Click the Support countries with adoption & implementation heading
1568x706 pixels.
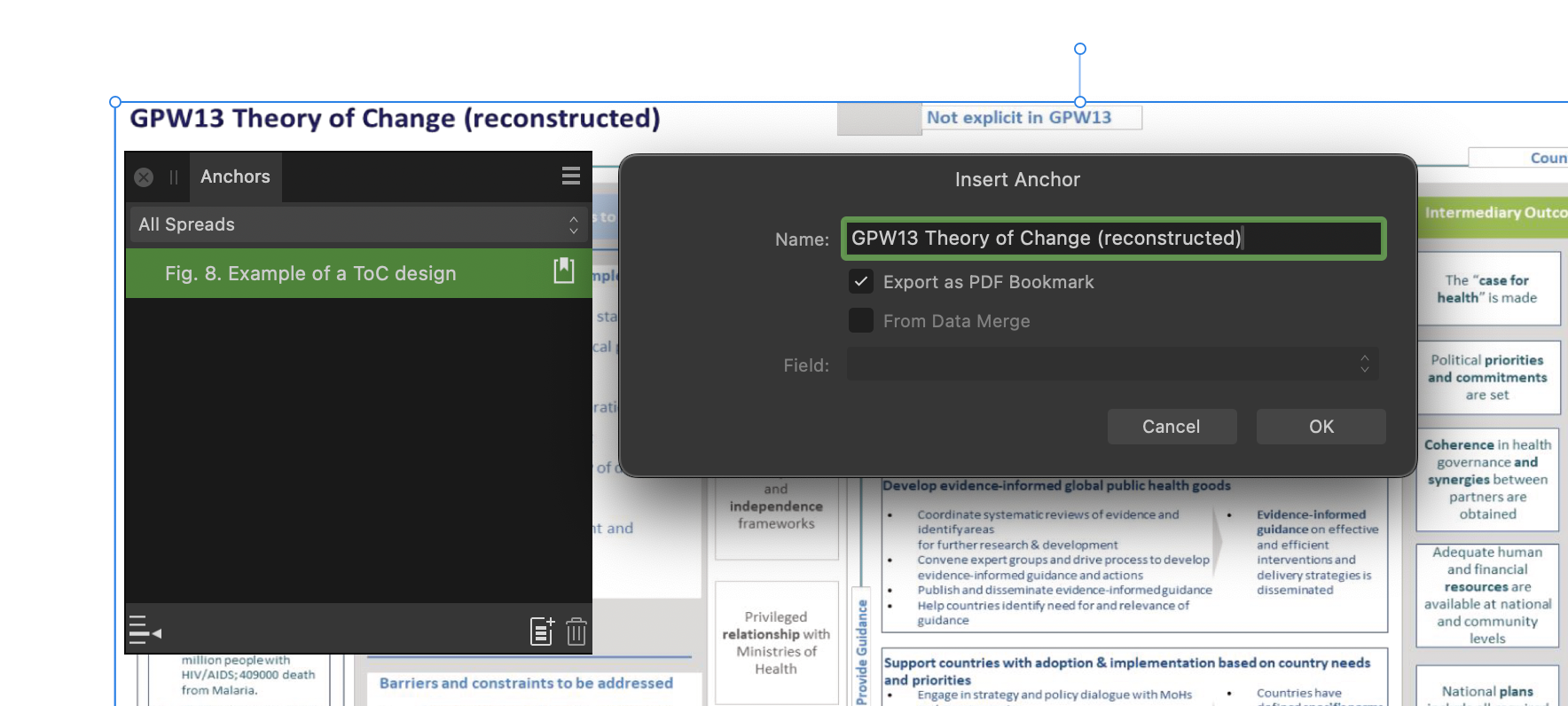(1126, 671)
